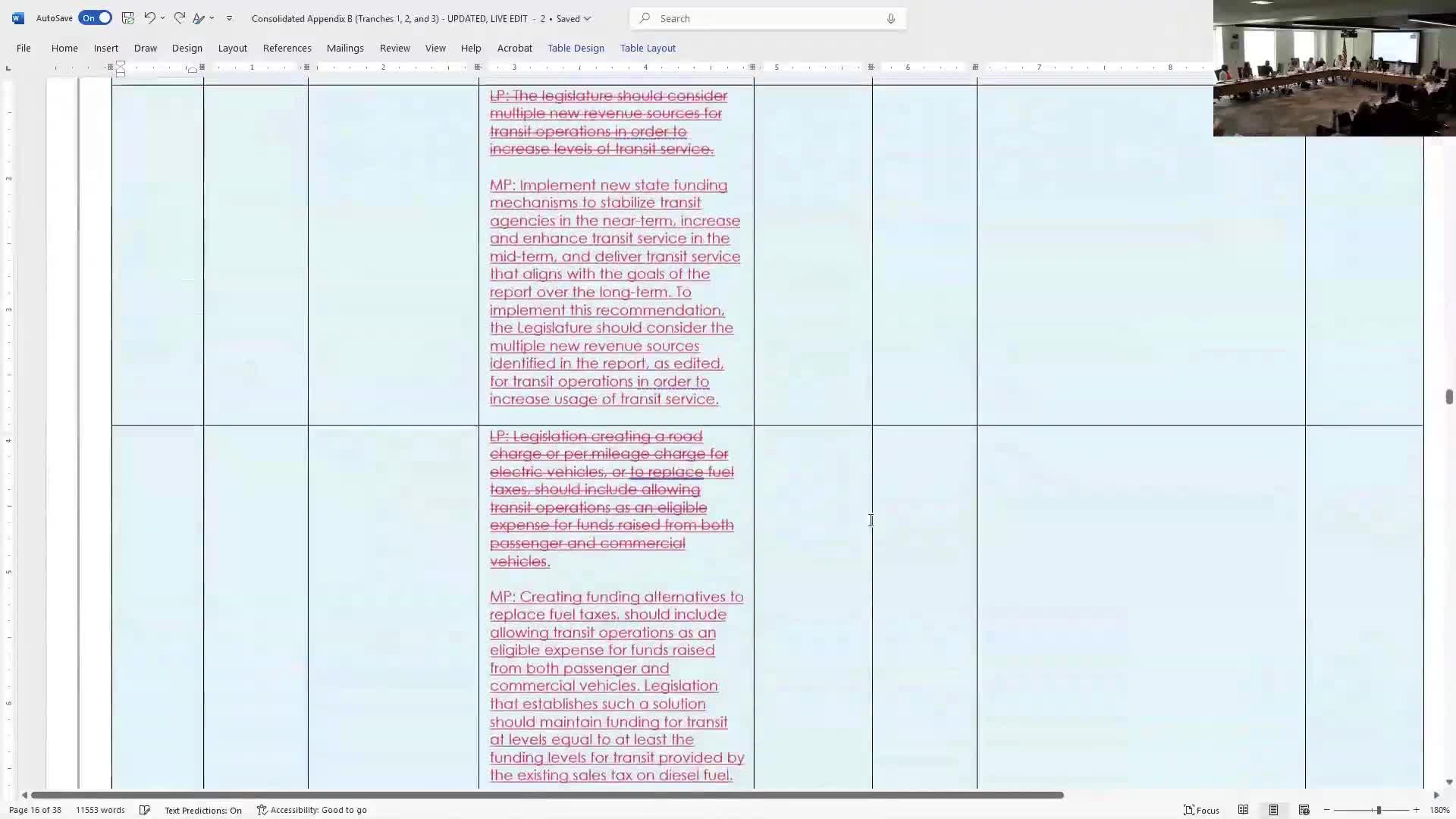Open the Table Layout ribbon tab

tap(647, 48)
